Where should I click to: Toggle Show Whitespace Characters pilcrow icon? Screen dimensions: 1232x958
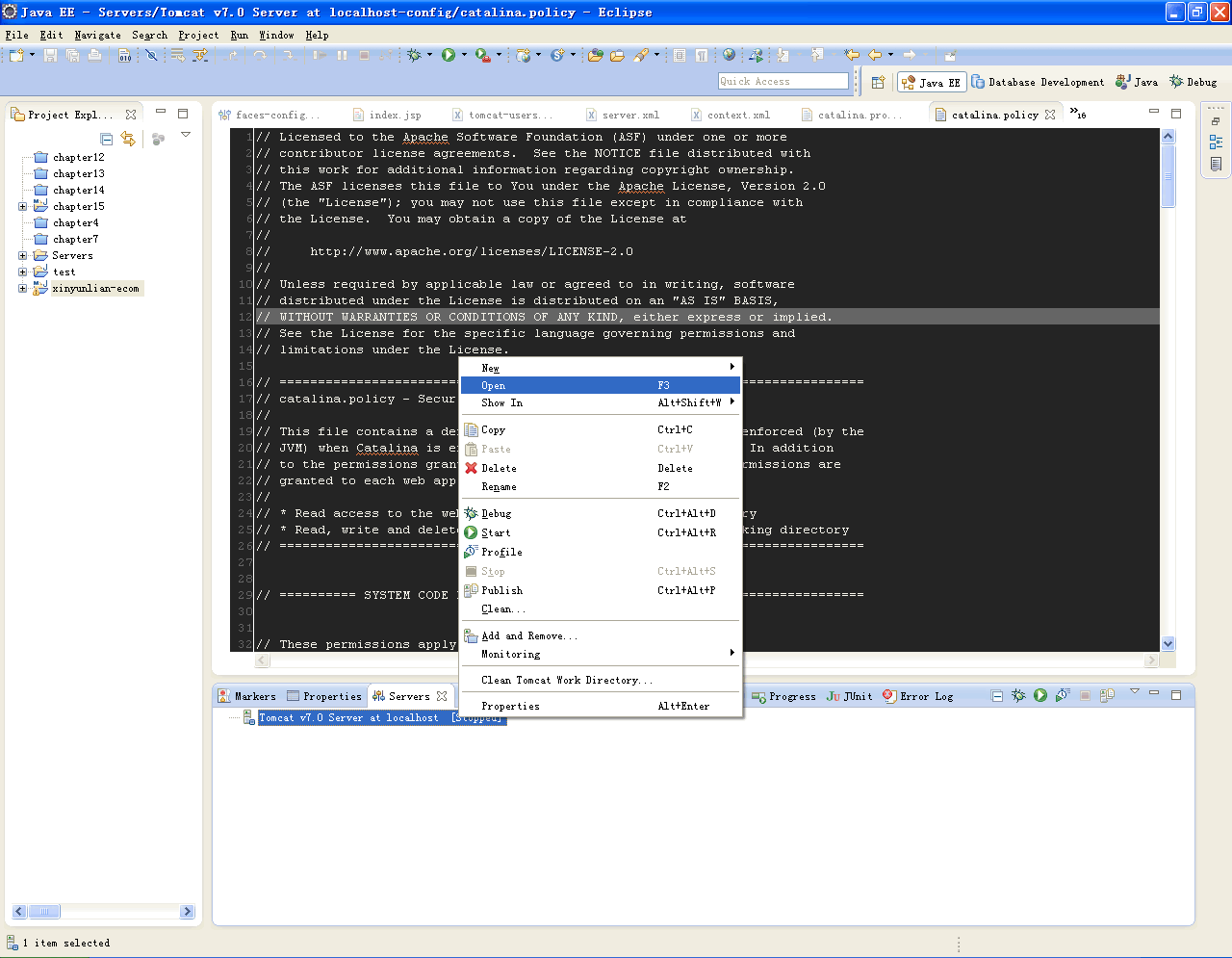pos(702,56)
